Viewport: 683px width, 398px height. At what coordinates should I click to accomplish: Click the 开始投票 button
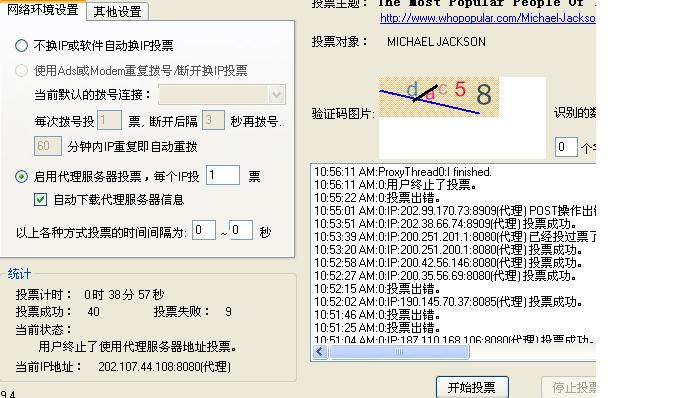(x=472, y=387)
